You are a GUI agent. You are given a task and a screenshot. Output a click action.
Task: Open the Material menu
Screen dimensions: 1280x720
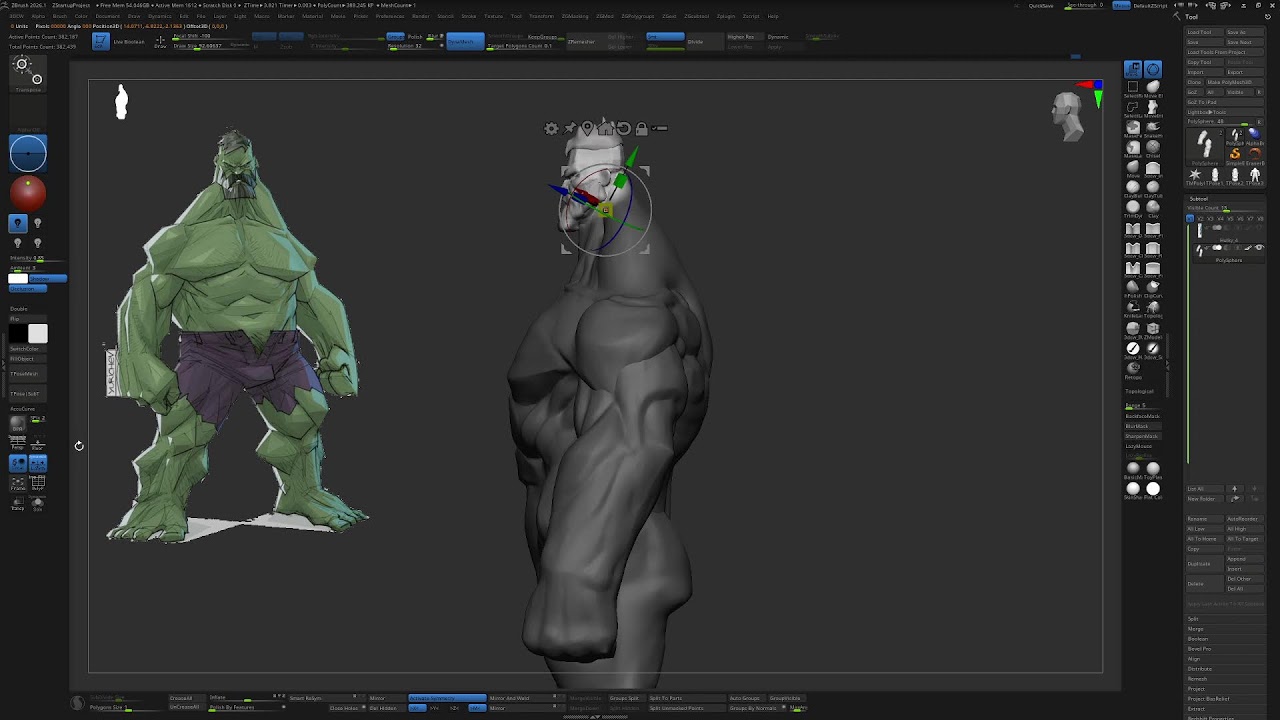click(x=312, y=16)
